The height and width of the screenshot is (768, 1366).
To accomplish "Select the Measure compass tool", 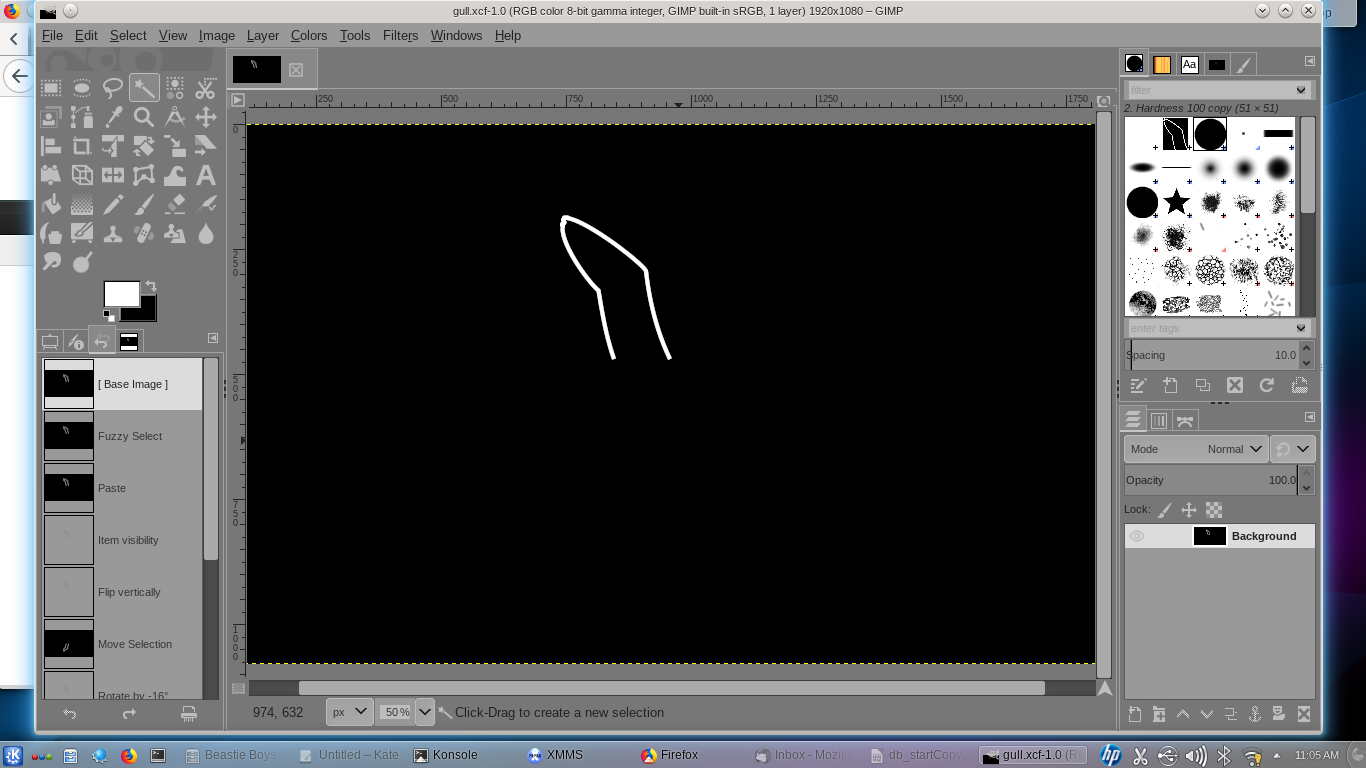I will (x=175, y=117).
